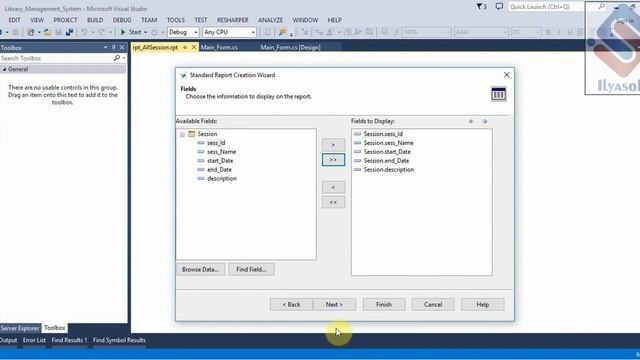This screenshot has height=360, width=640.
Task: Click the Quick Launch search magnifier icon
Action: (601, 7)
